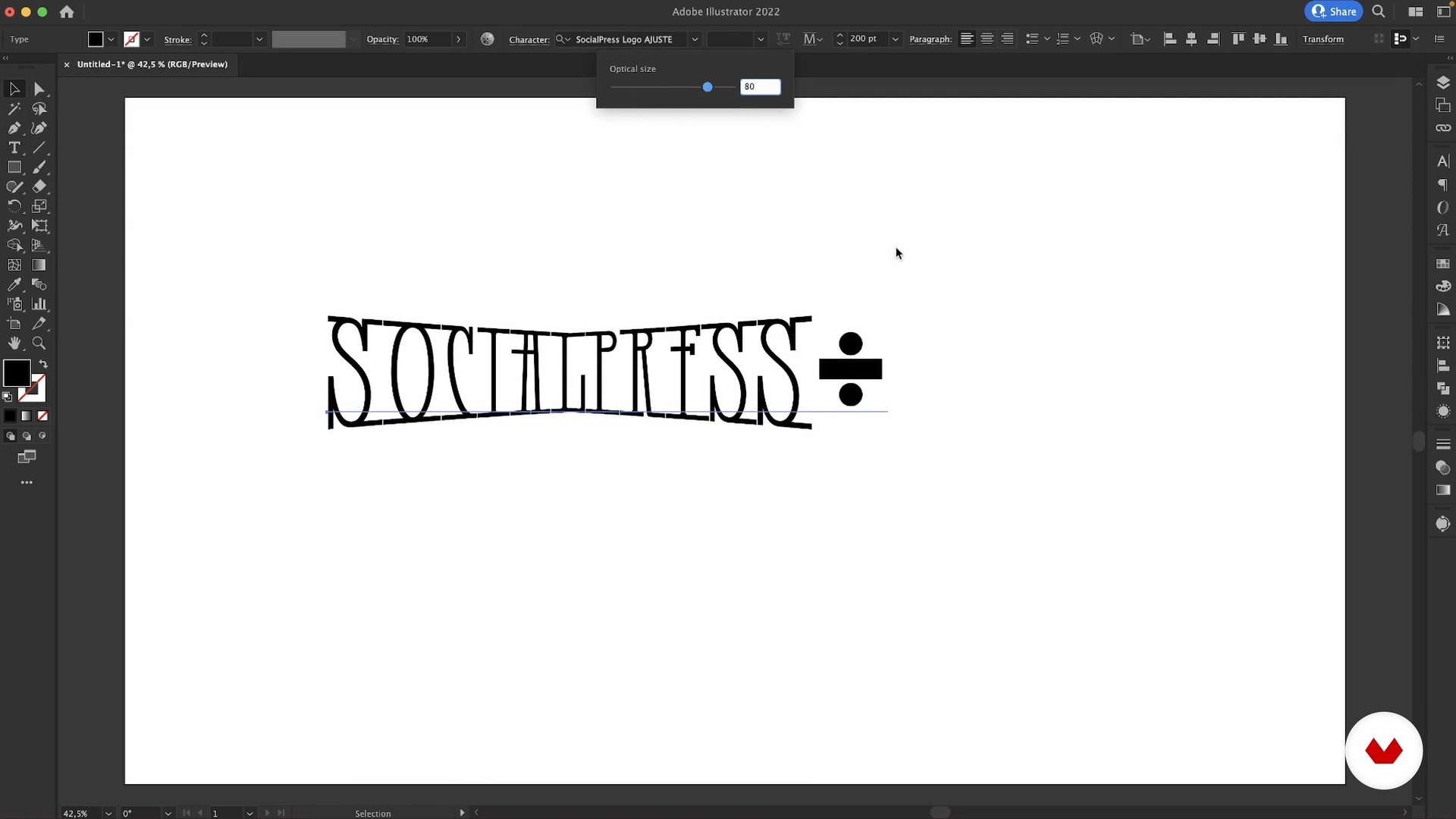The image size is (1456, 819).
Task: Click the black Fill color swatch
Action: [96, 39]
